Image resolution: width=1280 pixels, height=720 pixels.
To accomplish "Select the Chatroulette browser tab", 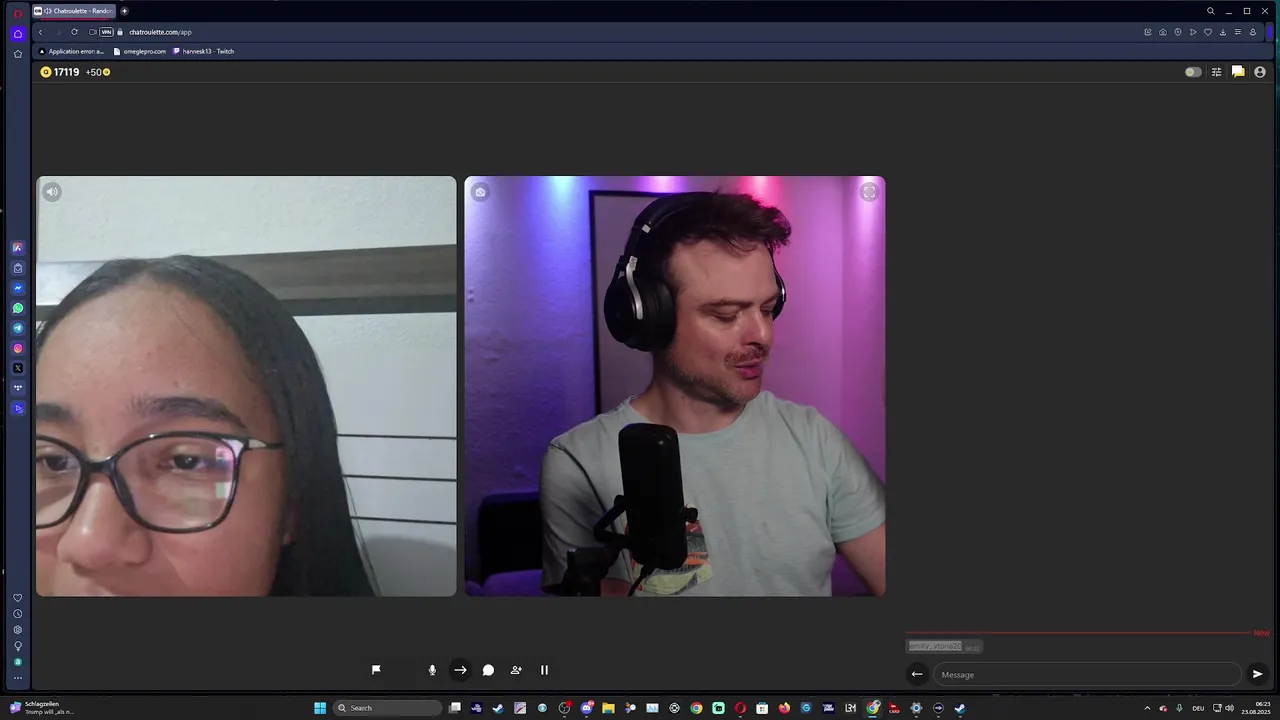I will 74,11.
